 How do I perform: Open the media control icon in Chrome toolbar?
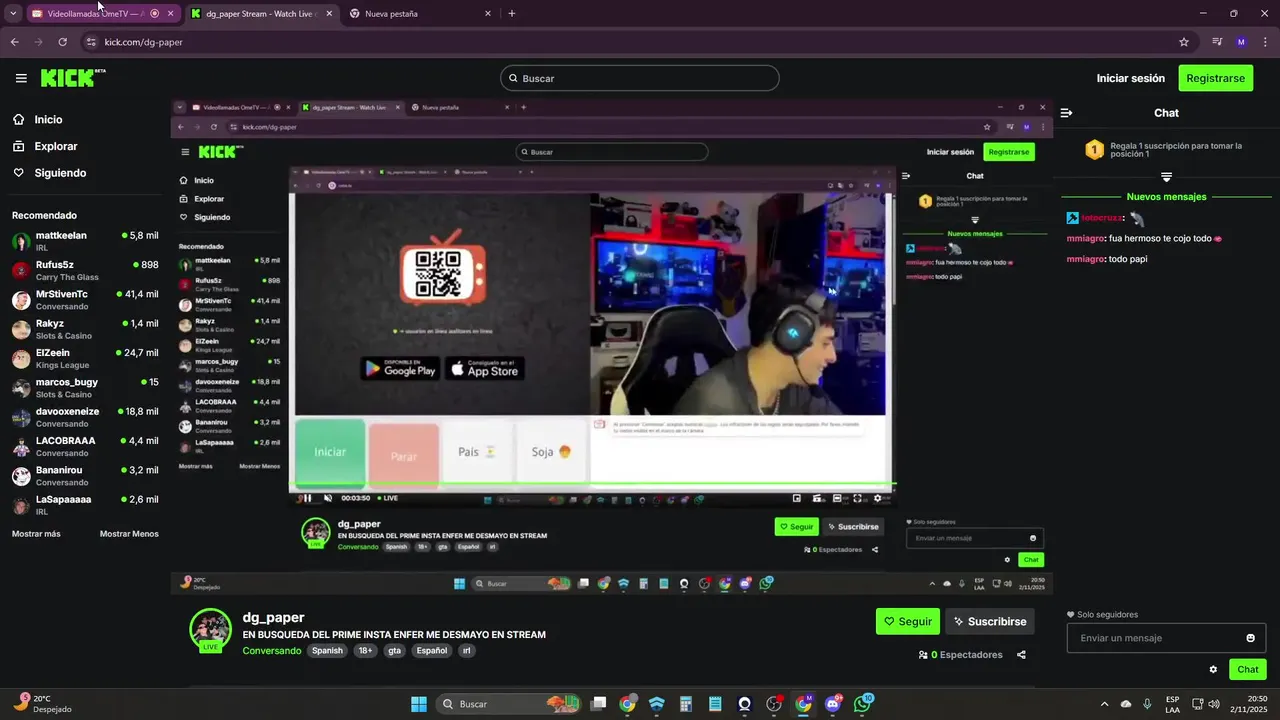pyautogui.click(x=1217, y=42)
